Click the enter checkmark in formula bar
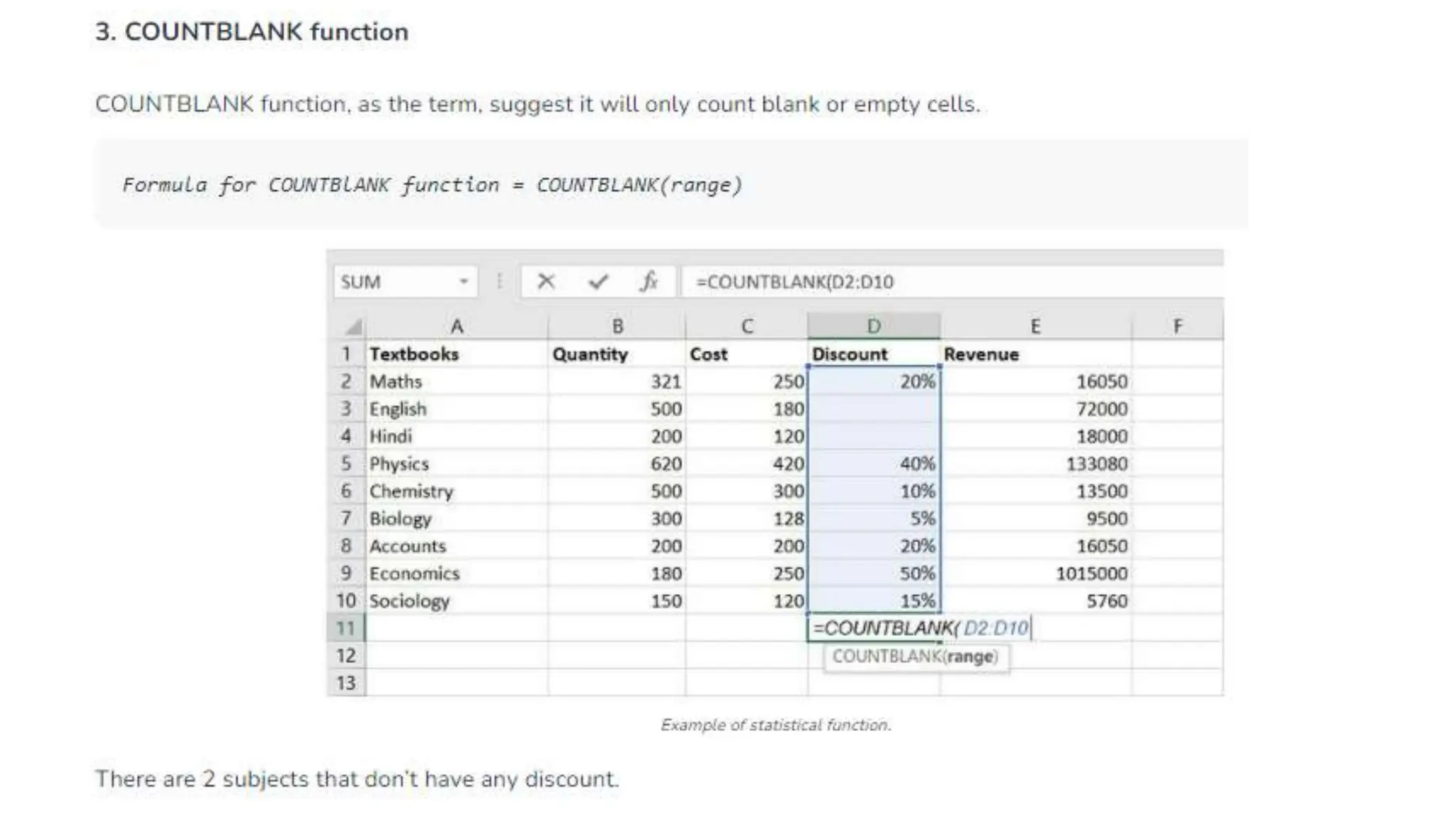 click(598, 282)
